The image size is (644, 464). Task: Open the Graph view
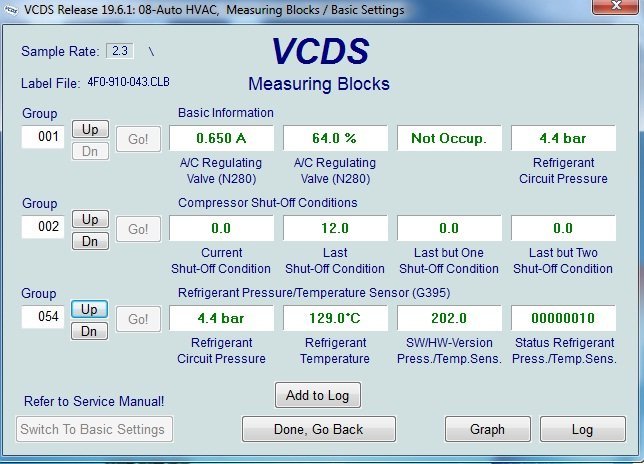487,429
